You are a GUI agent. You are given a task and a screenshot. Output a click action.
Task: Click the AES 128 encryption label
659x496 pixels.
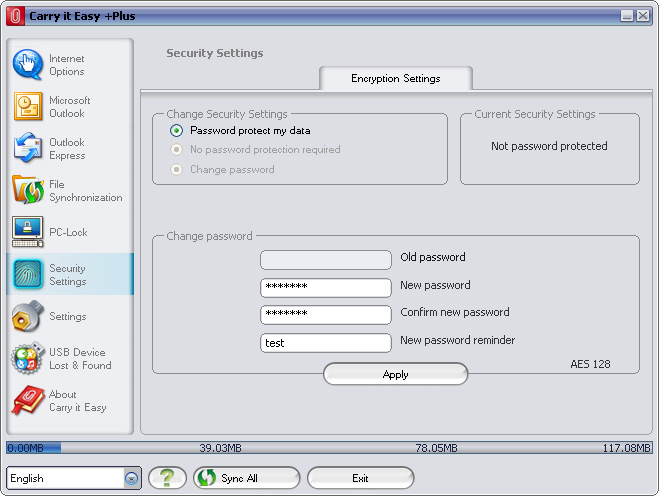coord(590,364)
